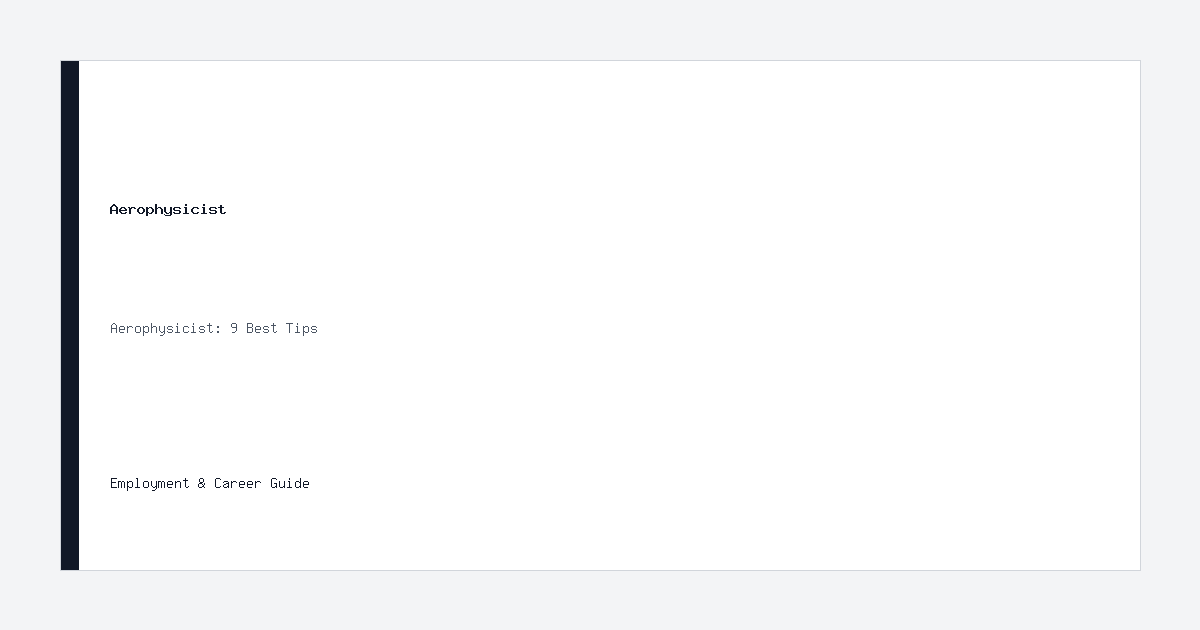
Task: Click the top of the dark left bar
Action: click(70, 70)
